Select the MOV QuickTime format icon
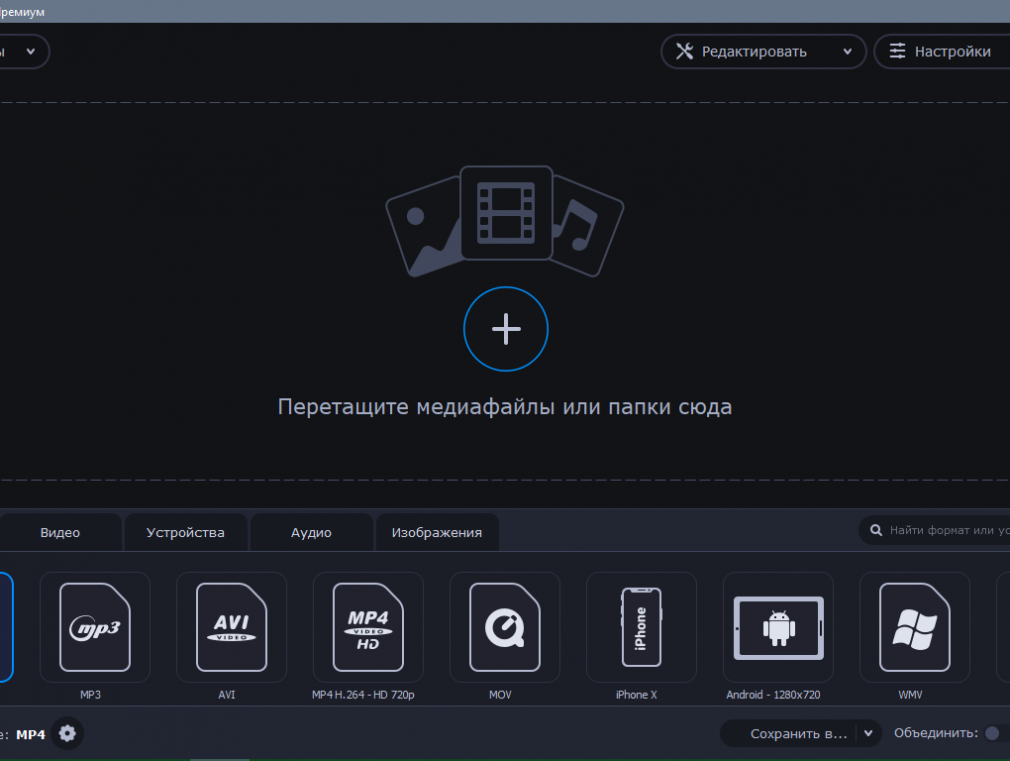 pos(504,627)
